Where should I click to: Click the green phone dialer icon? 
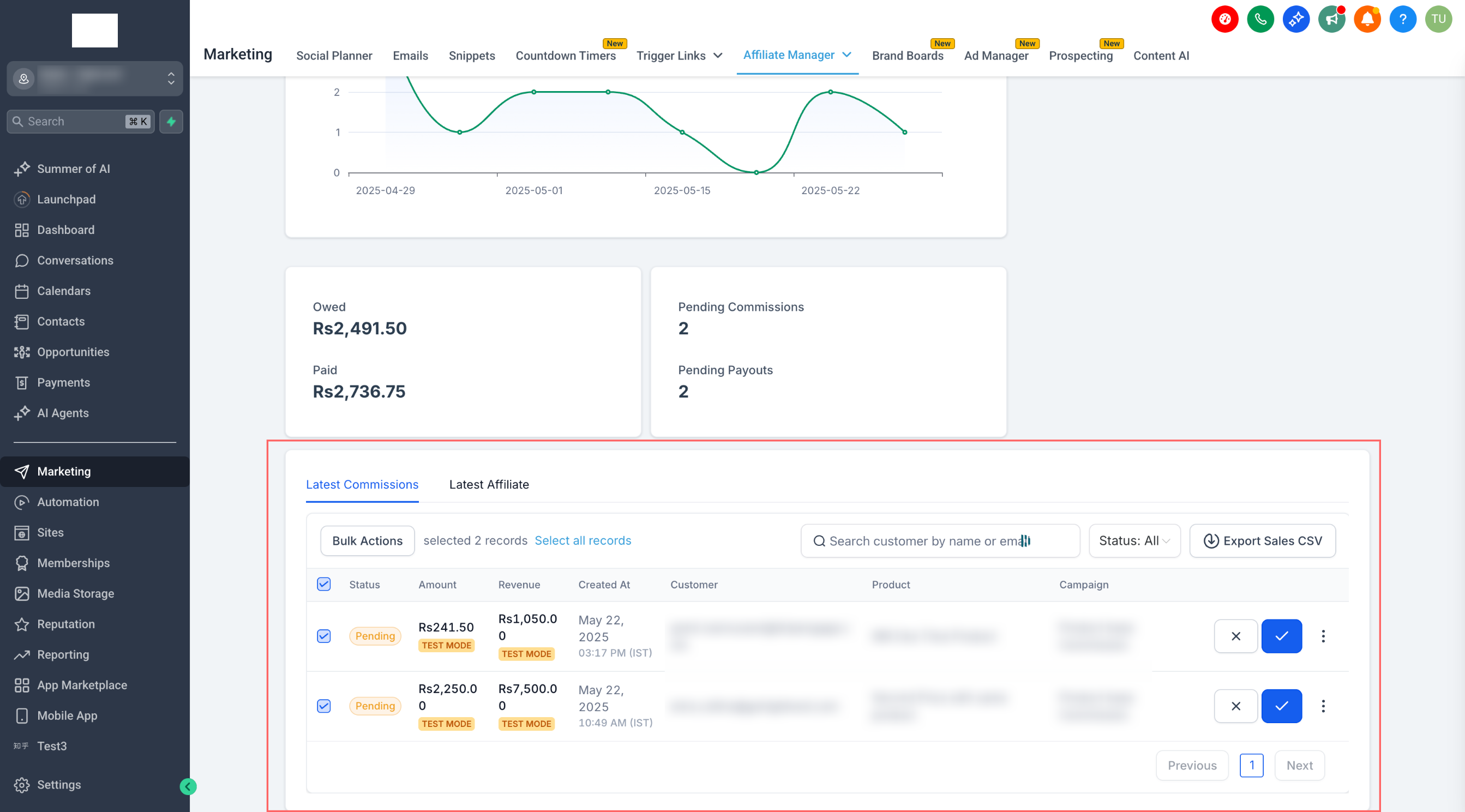[x=1260, y=19]
